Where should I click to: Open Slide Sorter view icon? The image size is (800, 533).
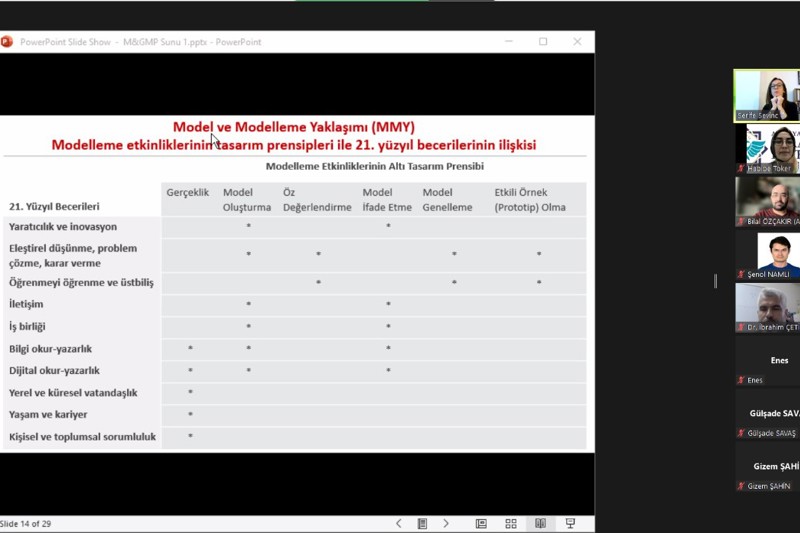tap(510, 523)
